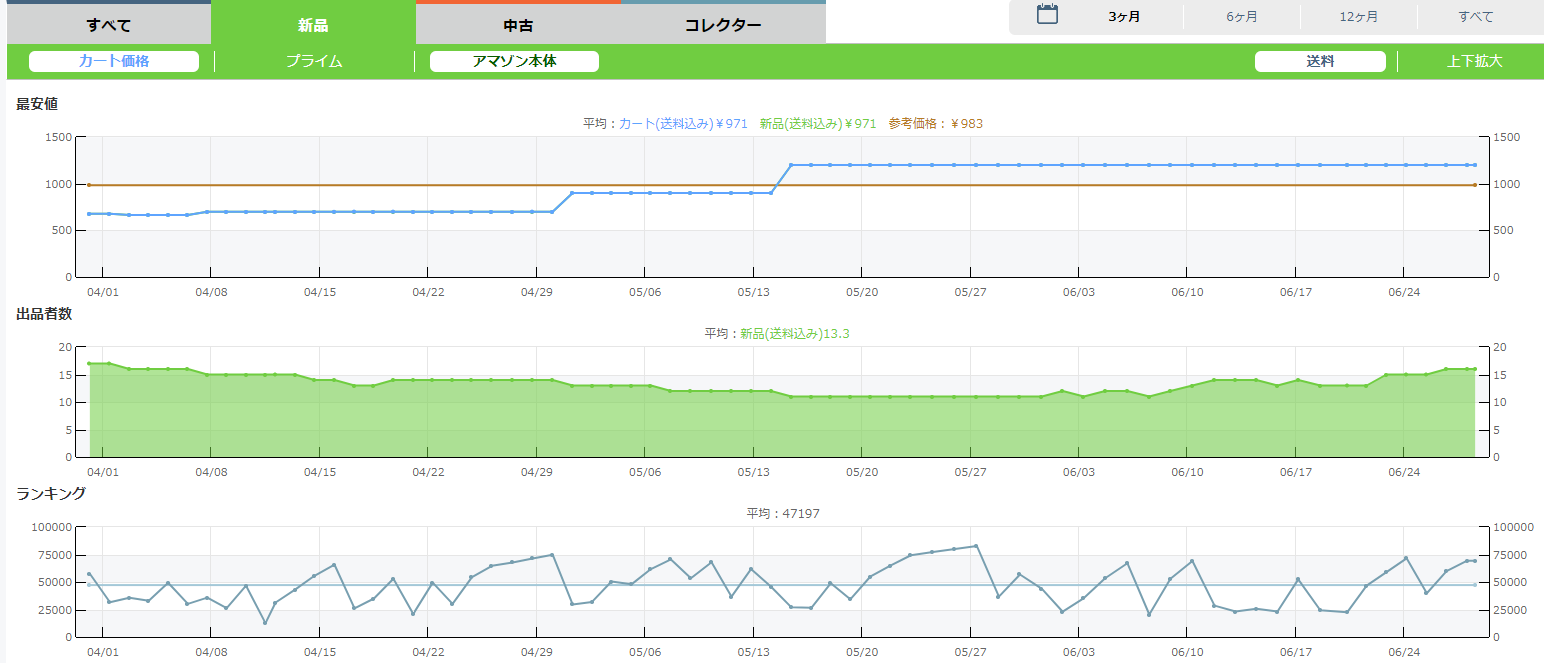Click the ranking peak point near 05/27
Image resolution: width=1544 pixels, height=663 pixels.
pyautogui.click(x=975, y=546)
